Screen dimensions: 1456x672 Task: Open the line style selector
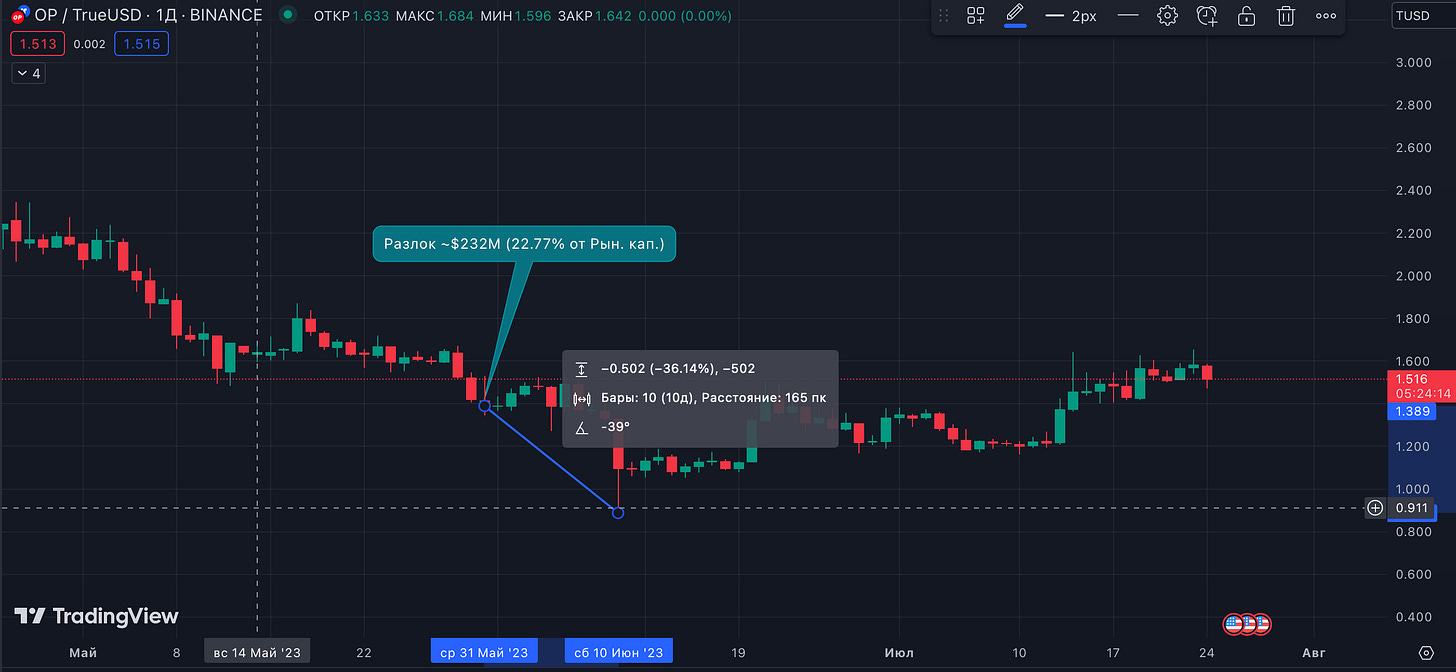pos(1128,15)
